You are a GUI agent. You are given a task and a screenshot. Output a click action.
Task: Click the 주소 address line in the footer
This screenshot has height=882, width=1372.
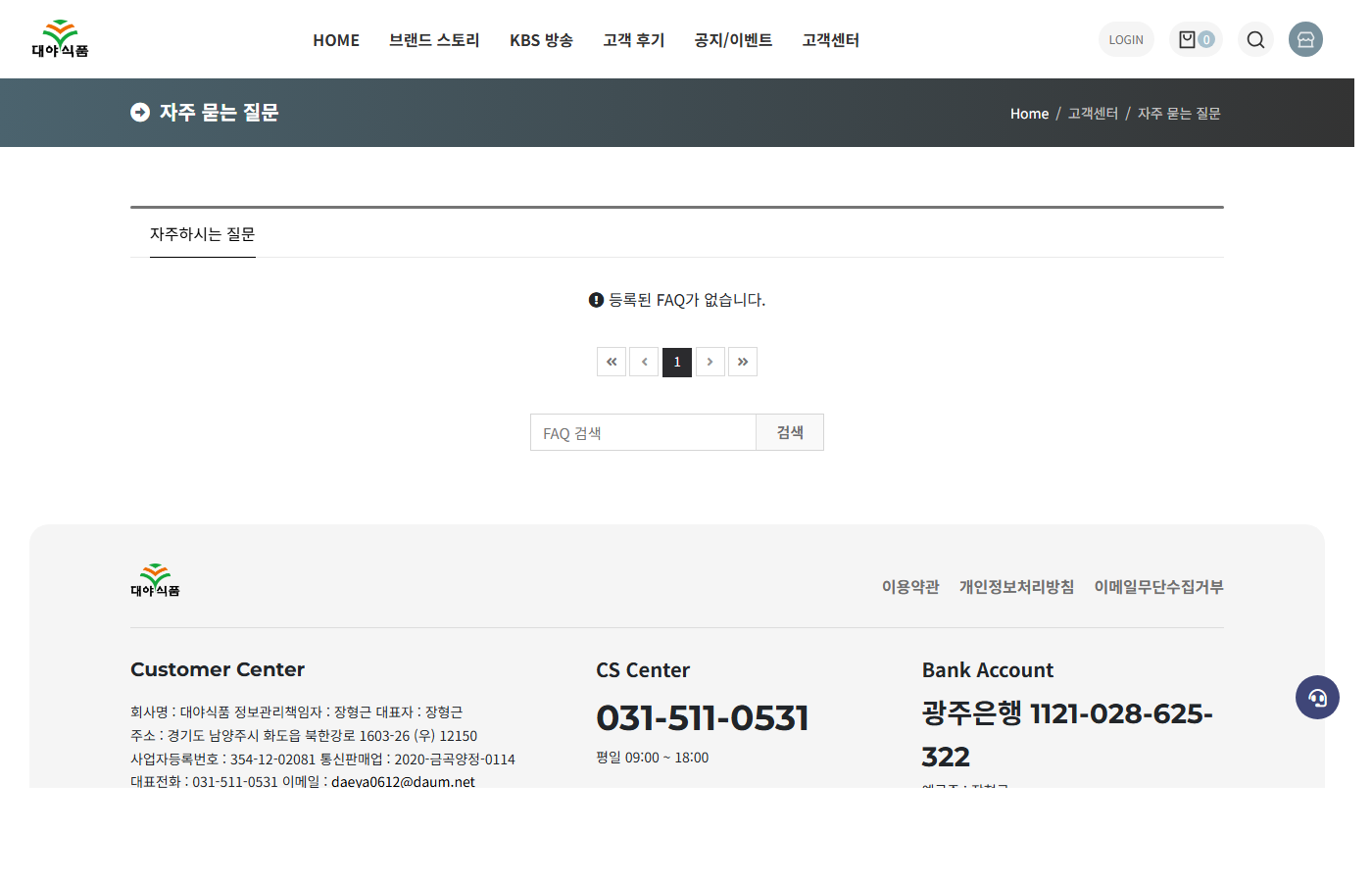click(304, 736)
